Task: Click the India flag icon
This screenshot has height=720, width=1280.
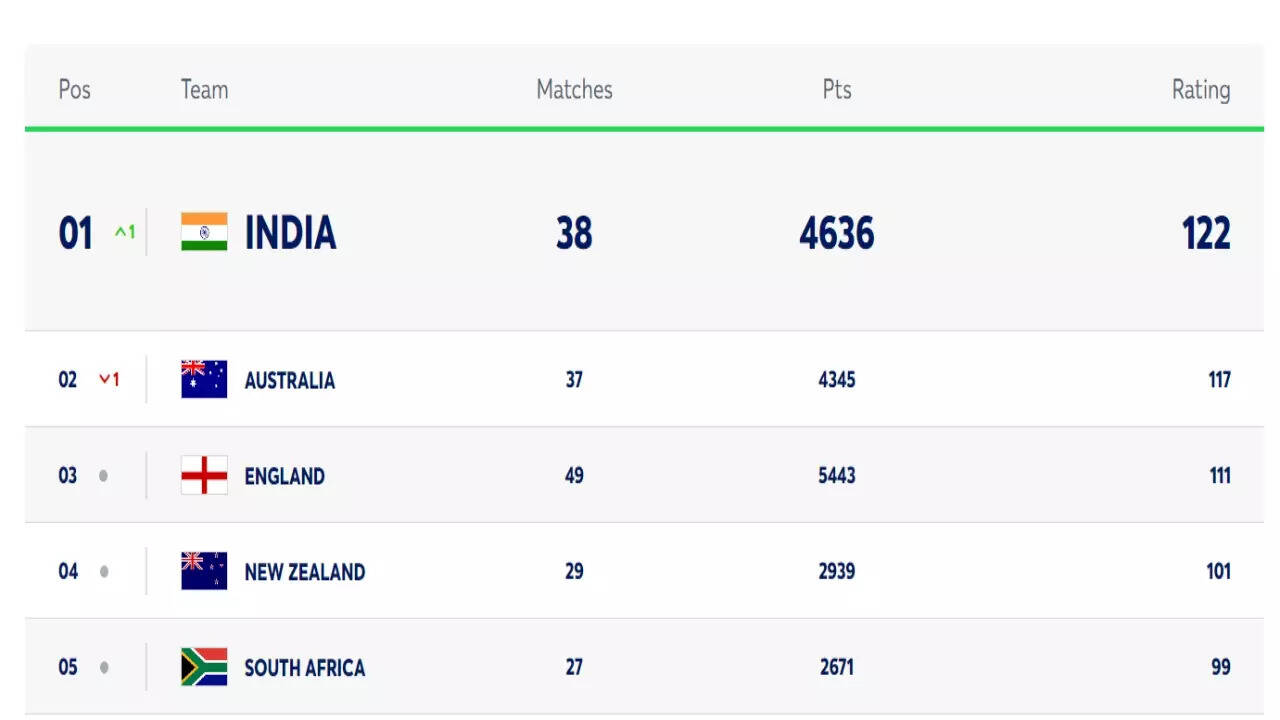Action: (204, 232)
